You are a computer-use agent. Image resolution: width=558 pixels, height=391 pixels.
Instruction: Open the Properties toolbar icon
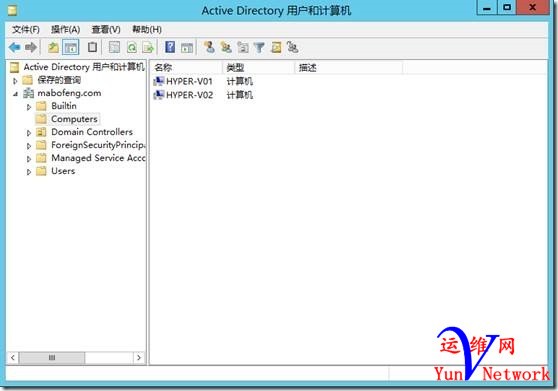tap(114, 47)
